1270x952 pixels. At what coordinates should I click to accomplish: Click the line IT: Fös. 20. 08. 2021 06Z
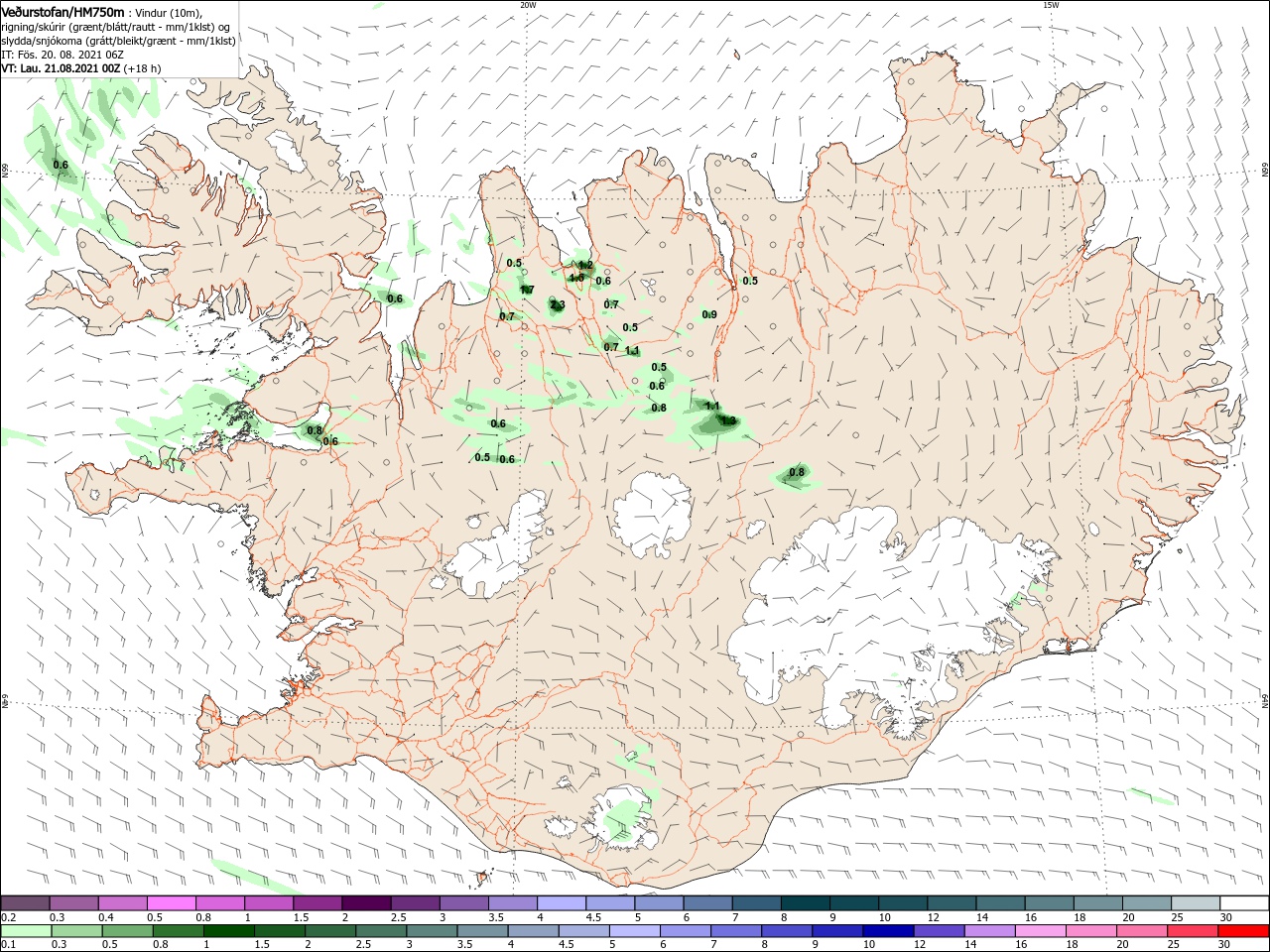(62, 55)
